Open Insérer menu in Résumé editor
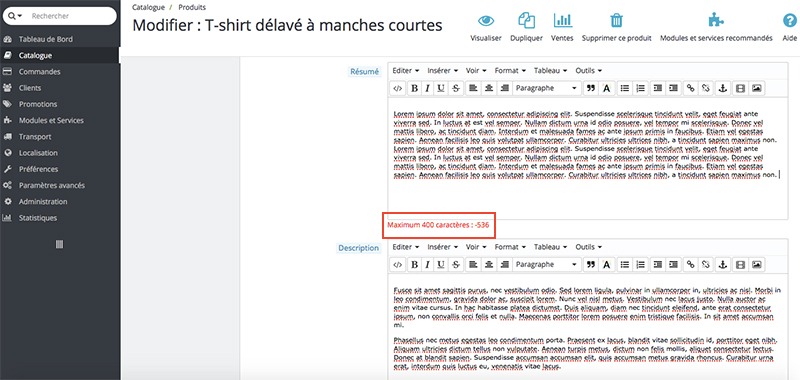 coord(442,70)
